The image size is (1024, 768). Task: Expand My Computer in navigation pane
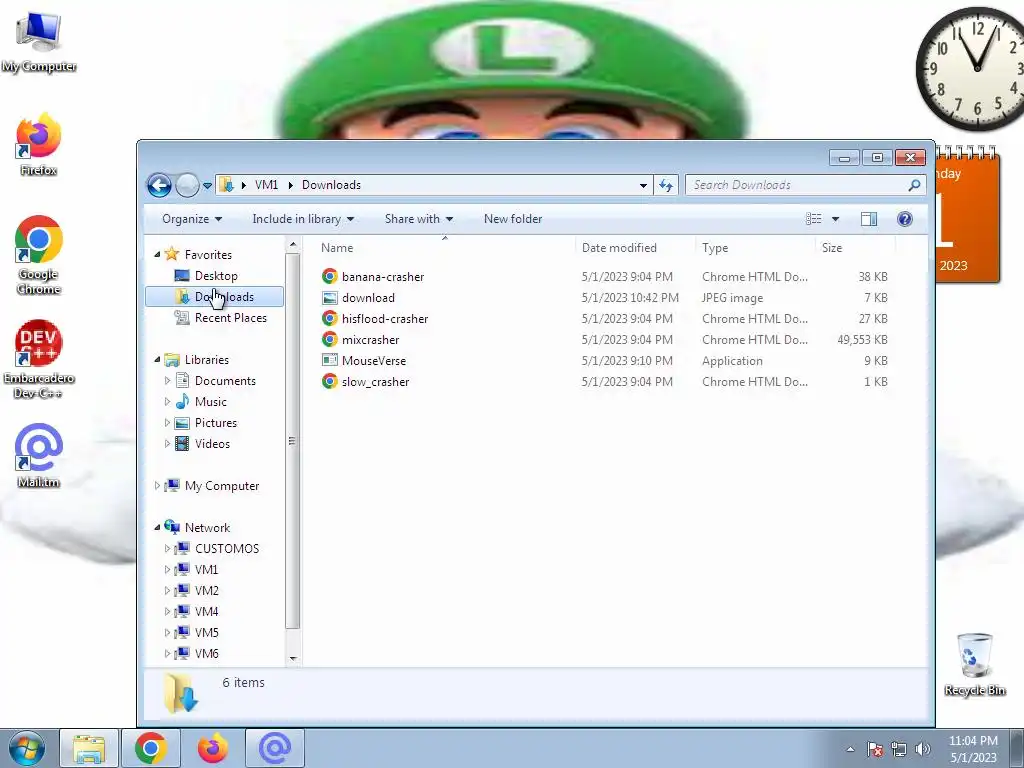pos(157,486)
